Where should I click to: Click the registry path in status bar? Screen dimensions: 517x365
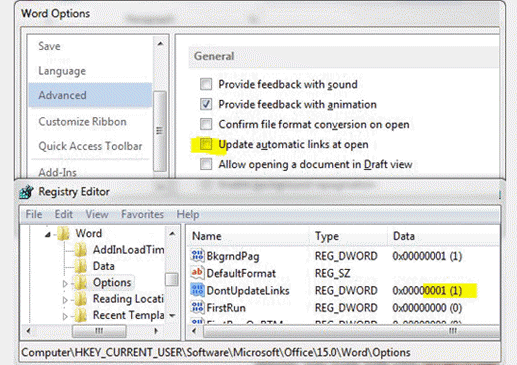click(x=216, y=352)
